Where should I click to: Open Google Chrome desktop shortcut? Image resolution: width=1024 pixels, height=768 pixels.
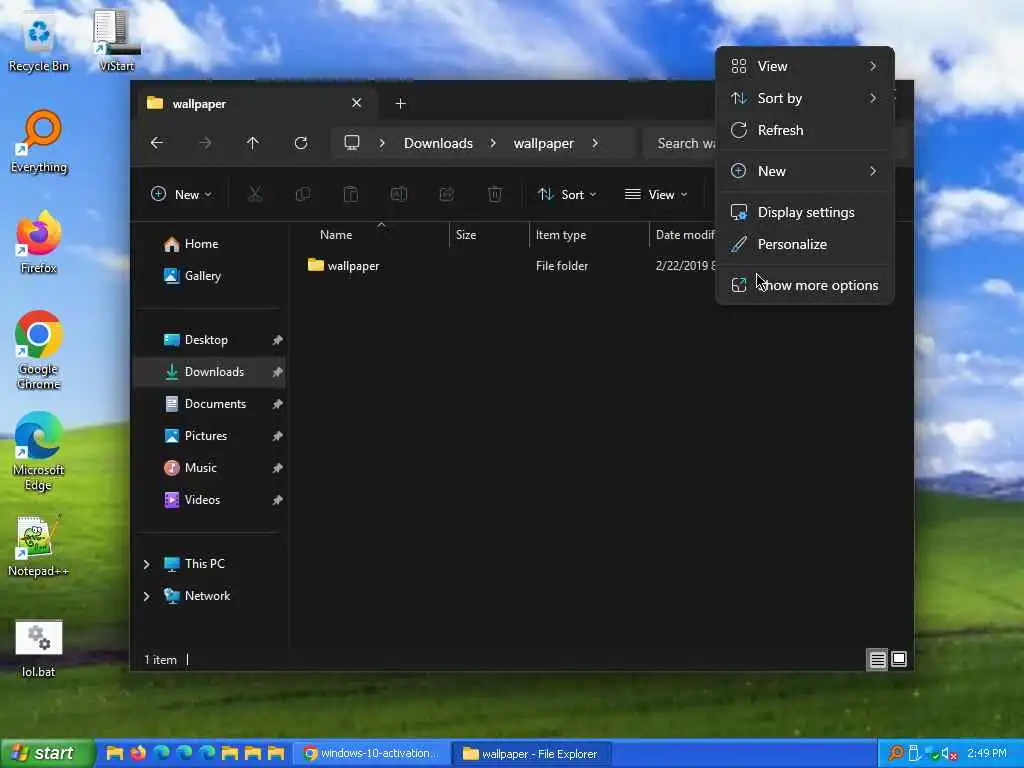tap(39, 351)
